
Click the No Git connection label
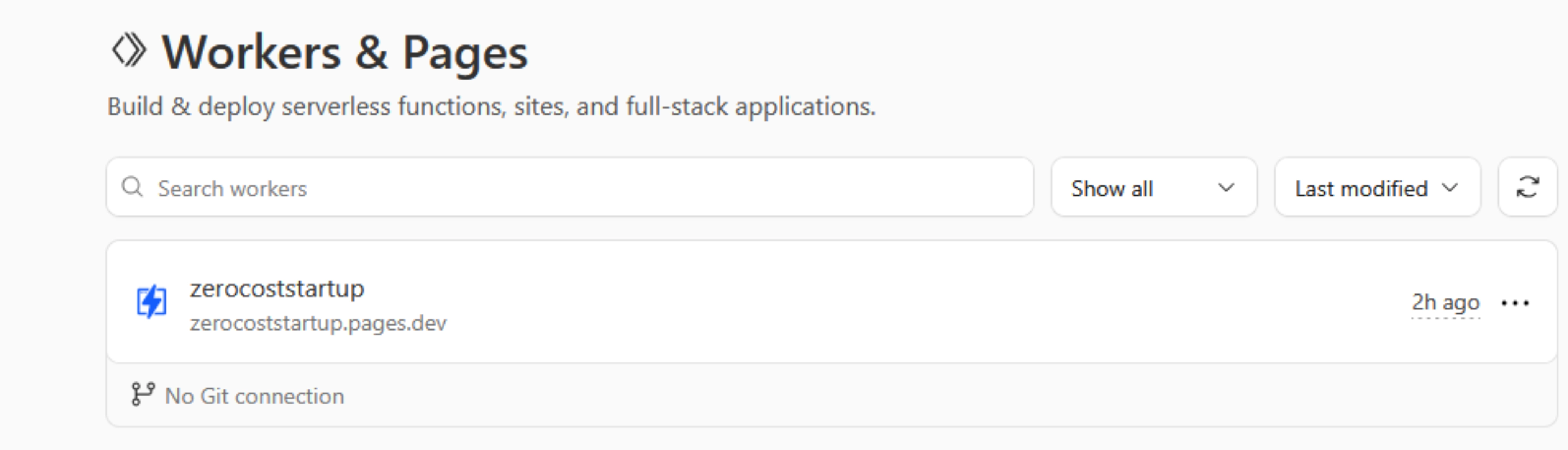click(x=254, y=396)
